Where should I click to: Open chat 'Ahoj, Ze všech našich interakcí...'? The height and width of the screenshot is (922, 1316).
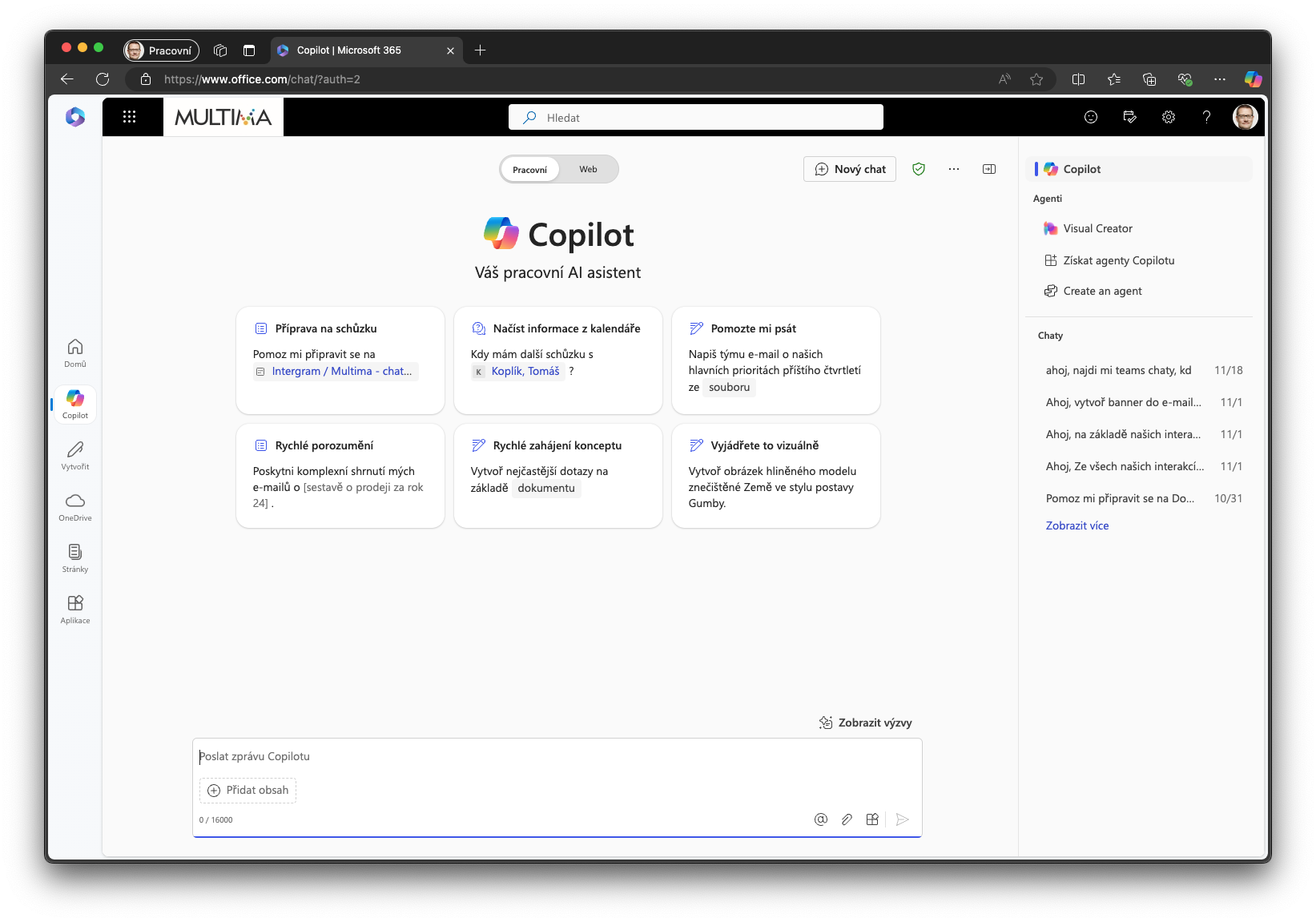[1144, 466]
